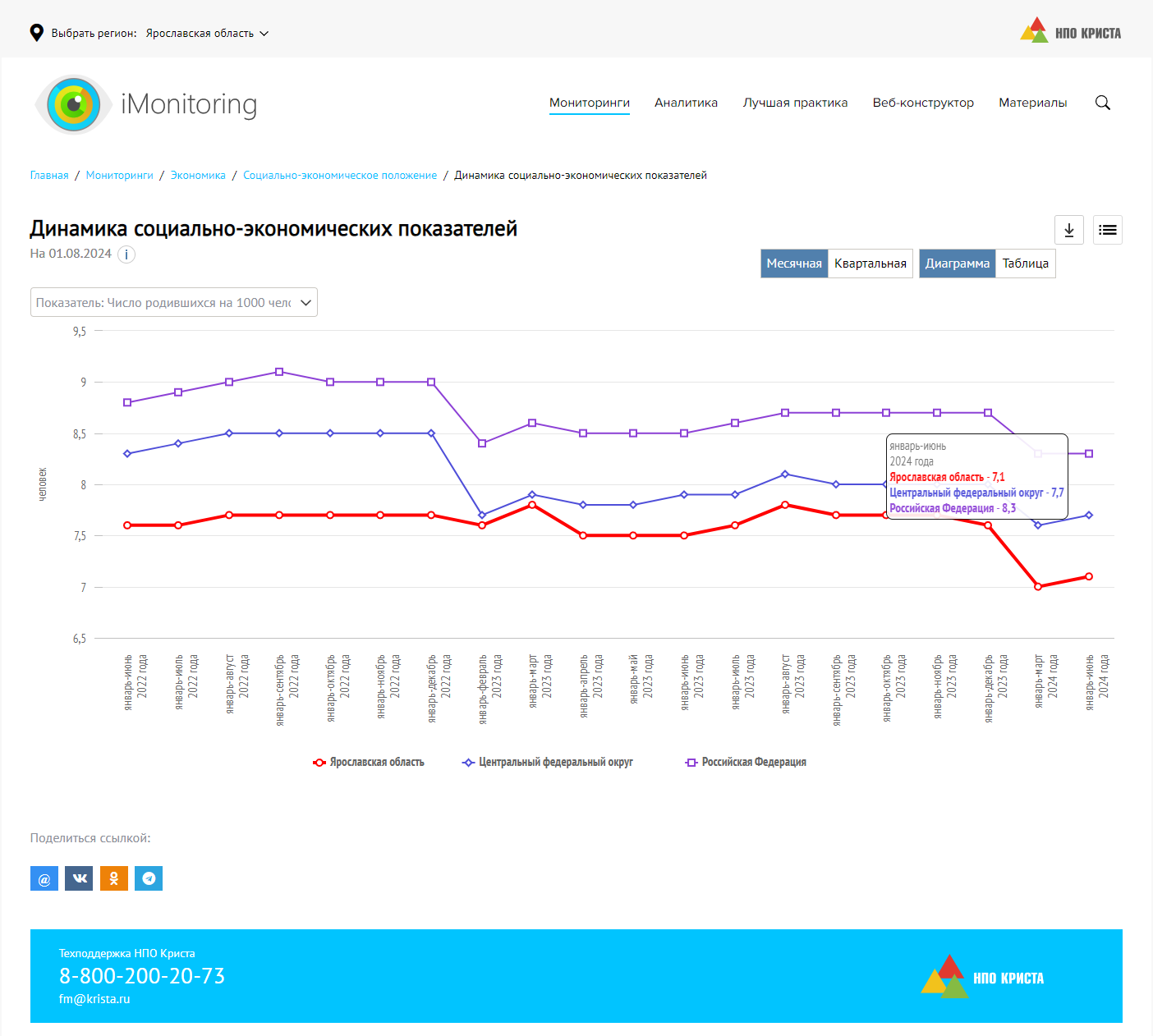Share link via Telegram icon
Viewport: 1153px width, 1036px height.
tap(149, 878)
